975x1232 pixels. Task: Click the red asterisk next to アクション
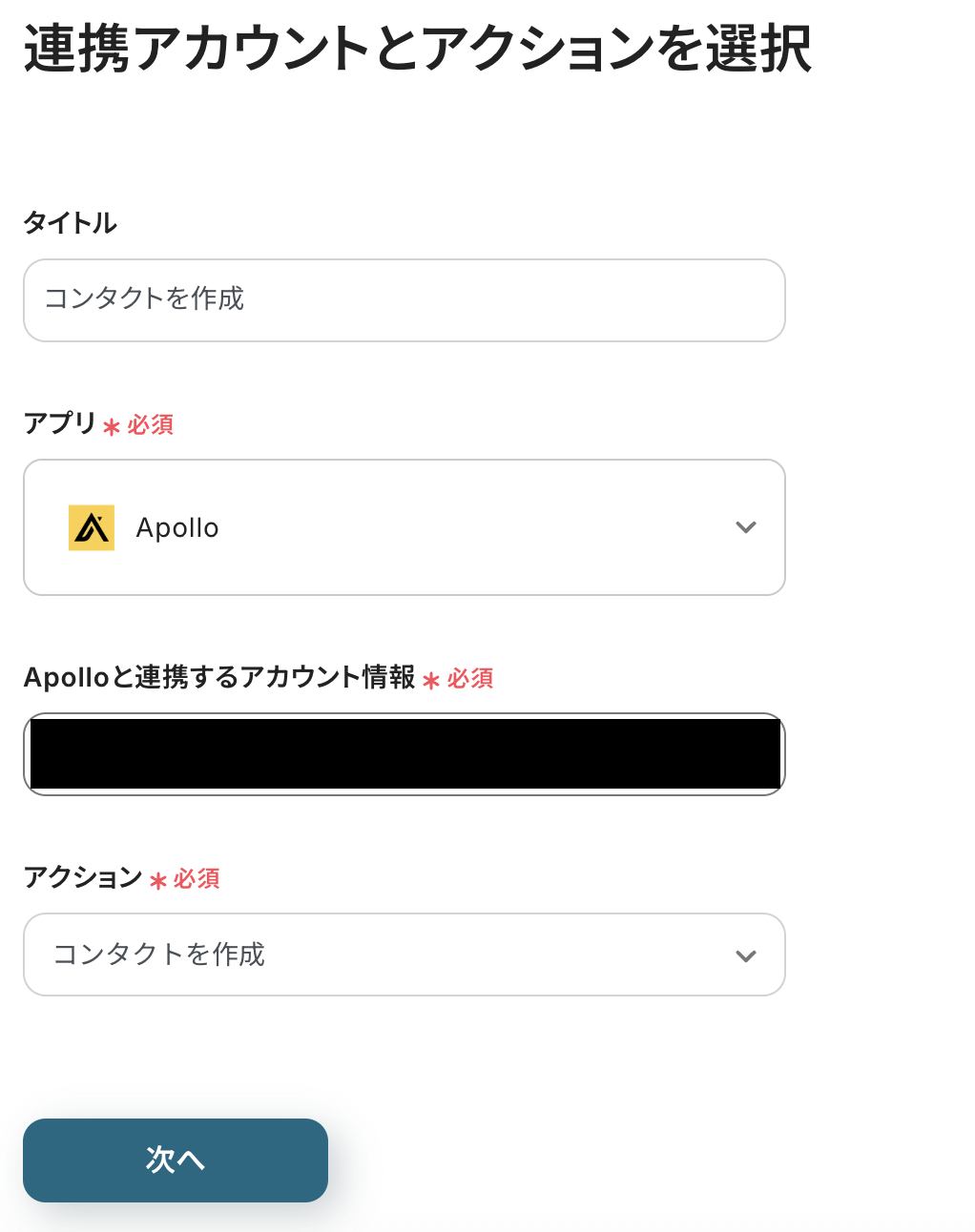[158, 881]
